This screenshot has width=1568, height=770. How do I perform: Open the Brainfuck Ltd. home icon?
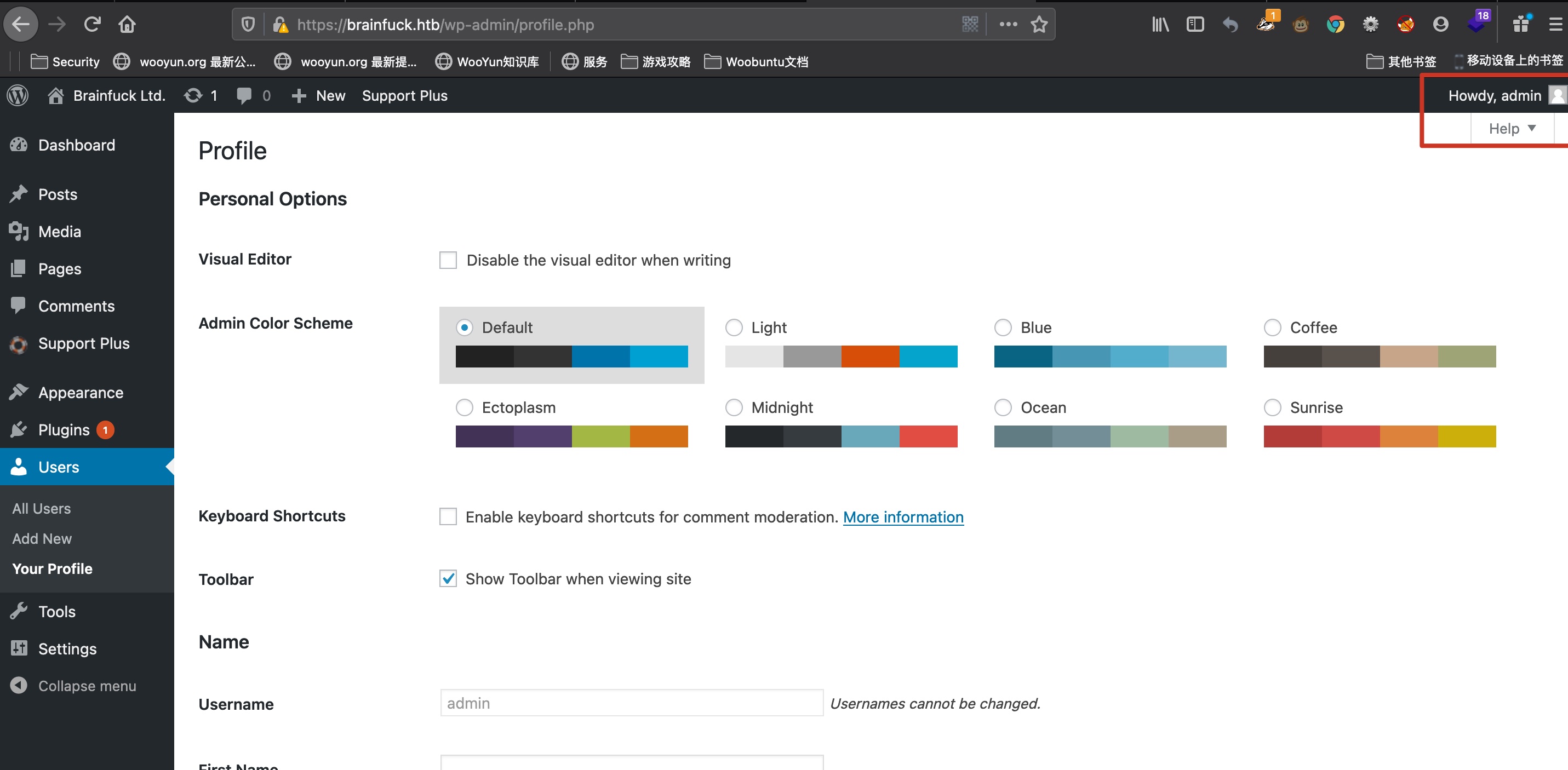pos(56,95)
